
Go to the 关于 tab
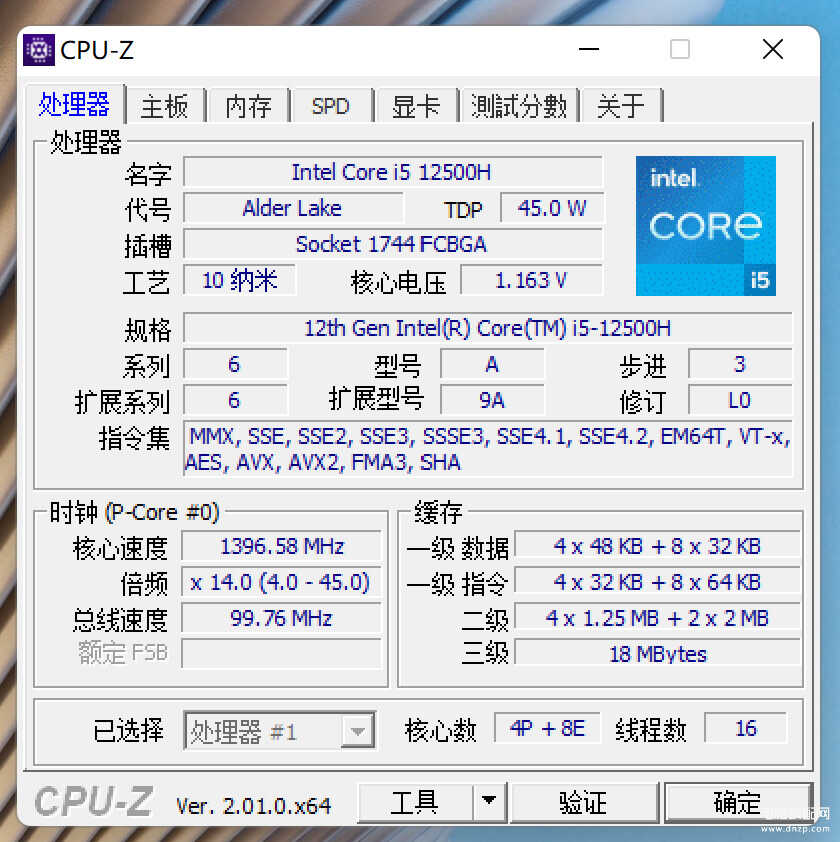pos(621,106)
